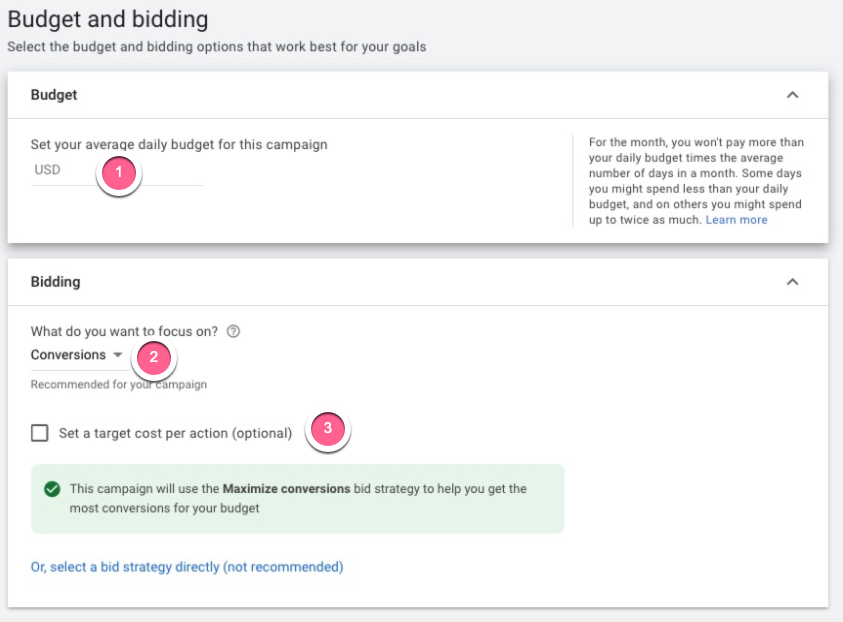The width and height of the screenshot is (843, 622).
Task: Click the Budget card header title
Action: [x=54, y=95]
